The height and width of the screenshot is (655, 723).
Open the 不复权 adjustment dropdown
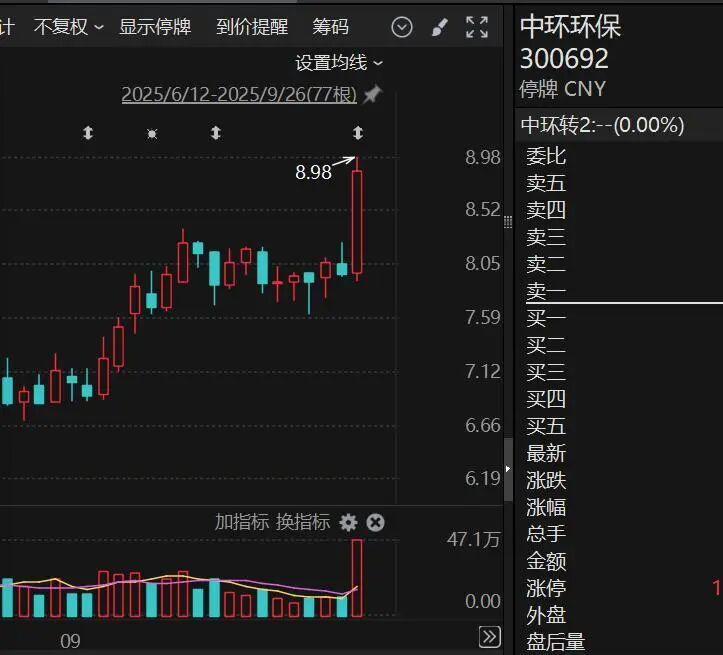click(68, 27)
